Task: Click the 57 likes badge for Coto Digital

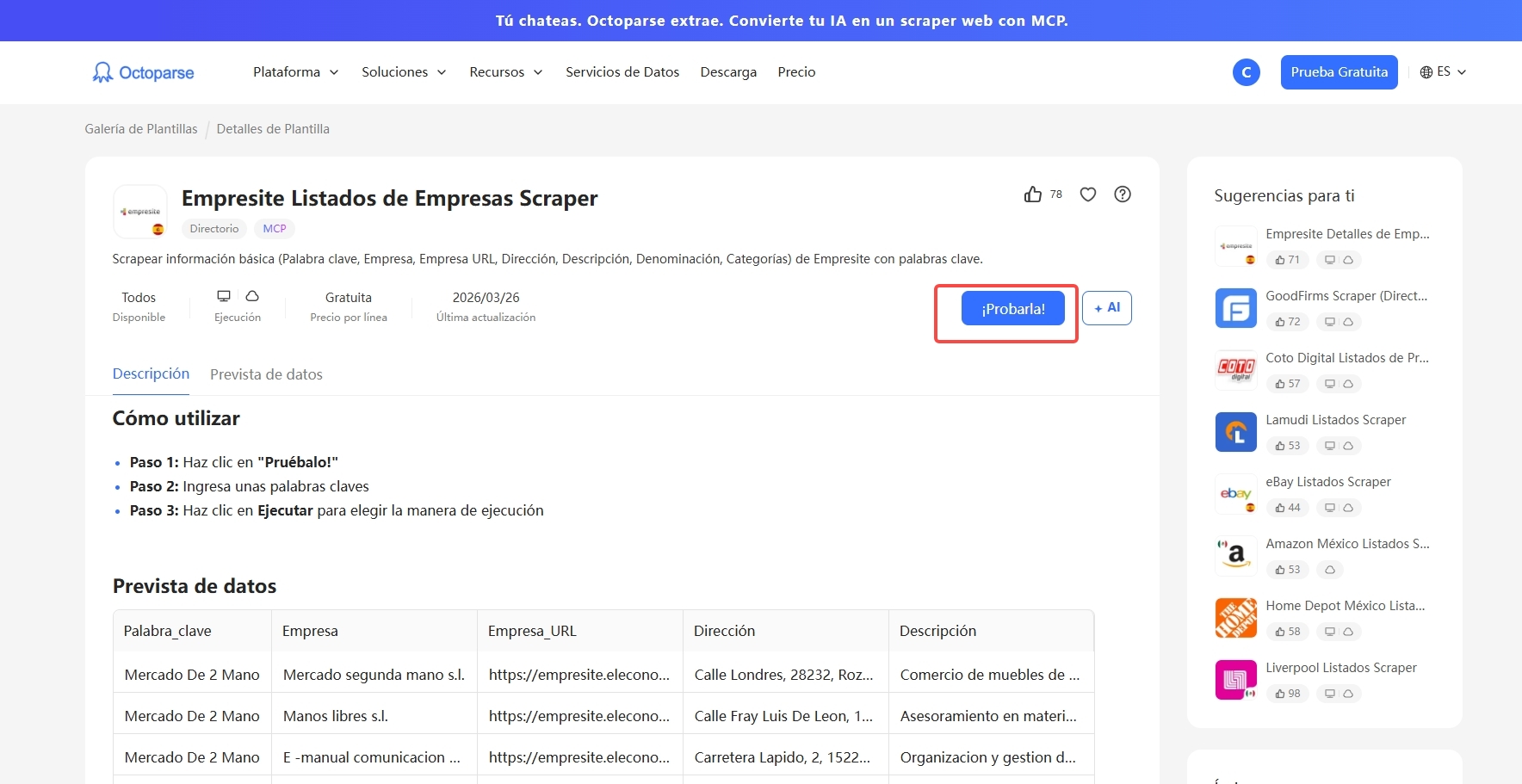Action: (x=1288, y=384)
